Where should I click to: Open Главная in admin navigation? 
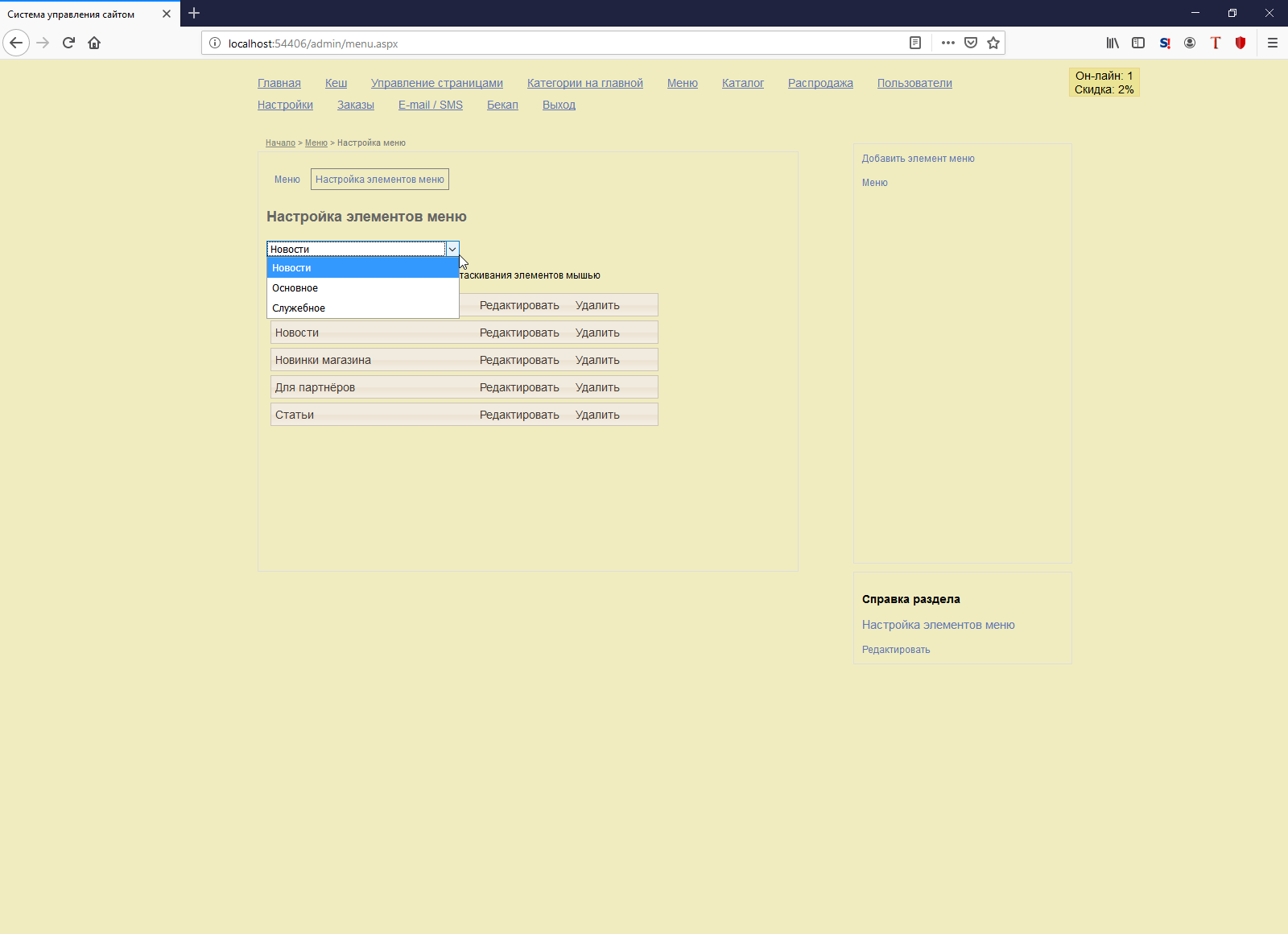click(279, 83)
